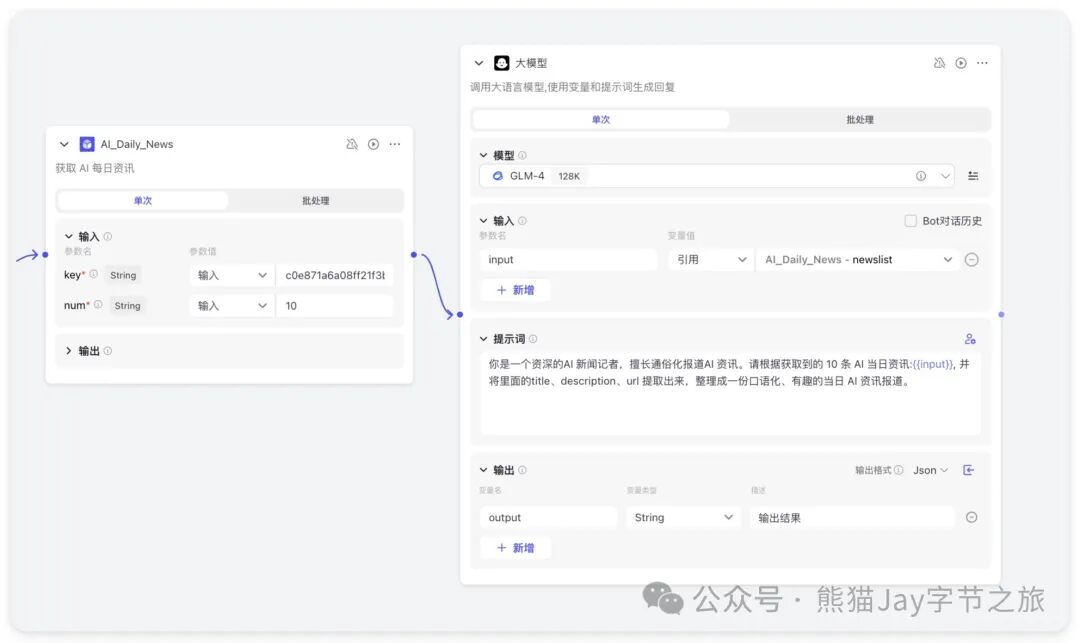
Task: Collapse the AI_Daily_News node chevron
Action: point(64,144)
